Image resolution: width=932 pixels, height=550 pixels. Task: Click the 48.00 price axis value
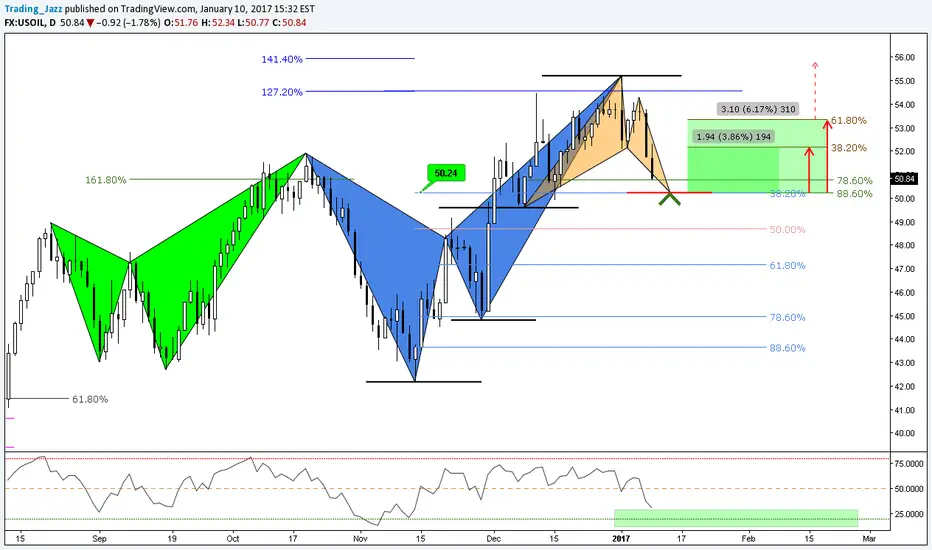(905, 245)
